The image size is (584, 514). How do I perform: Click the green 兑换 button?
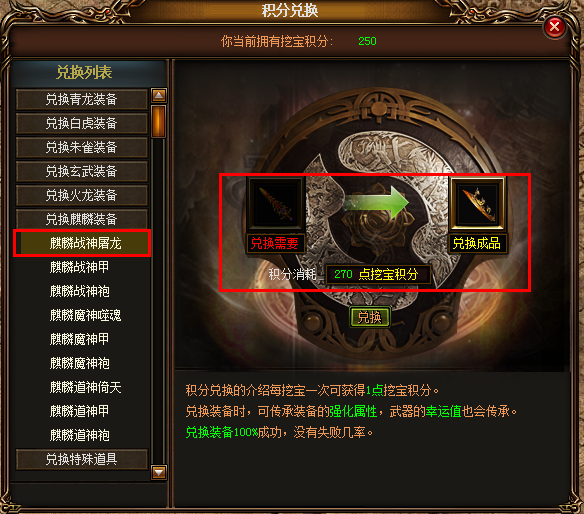(369, 317)
